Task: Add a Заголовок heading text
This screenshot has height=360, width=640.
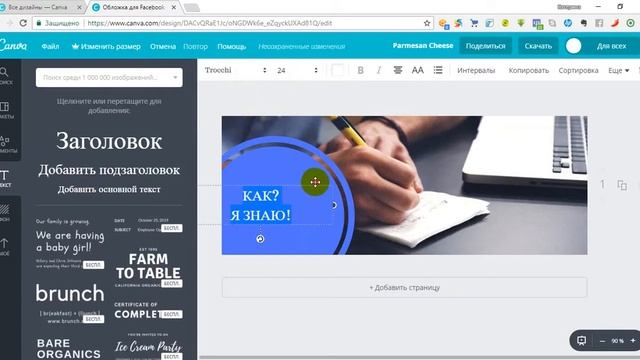Action: [x=109, y=141]
